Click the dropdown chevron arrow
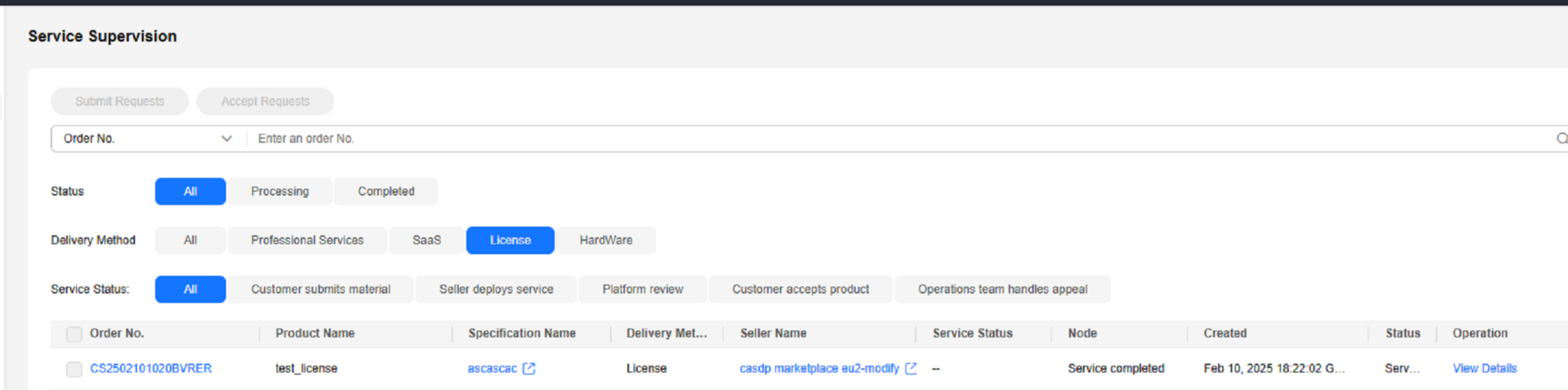This screenshot has height=390, width=1568. (x=226, y=138)
